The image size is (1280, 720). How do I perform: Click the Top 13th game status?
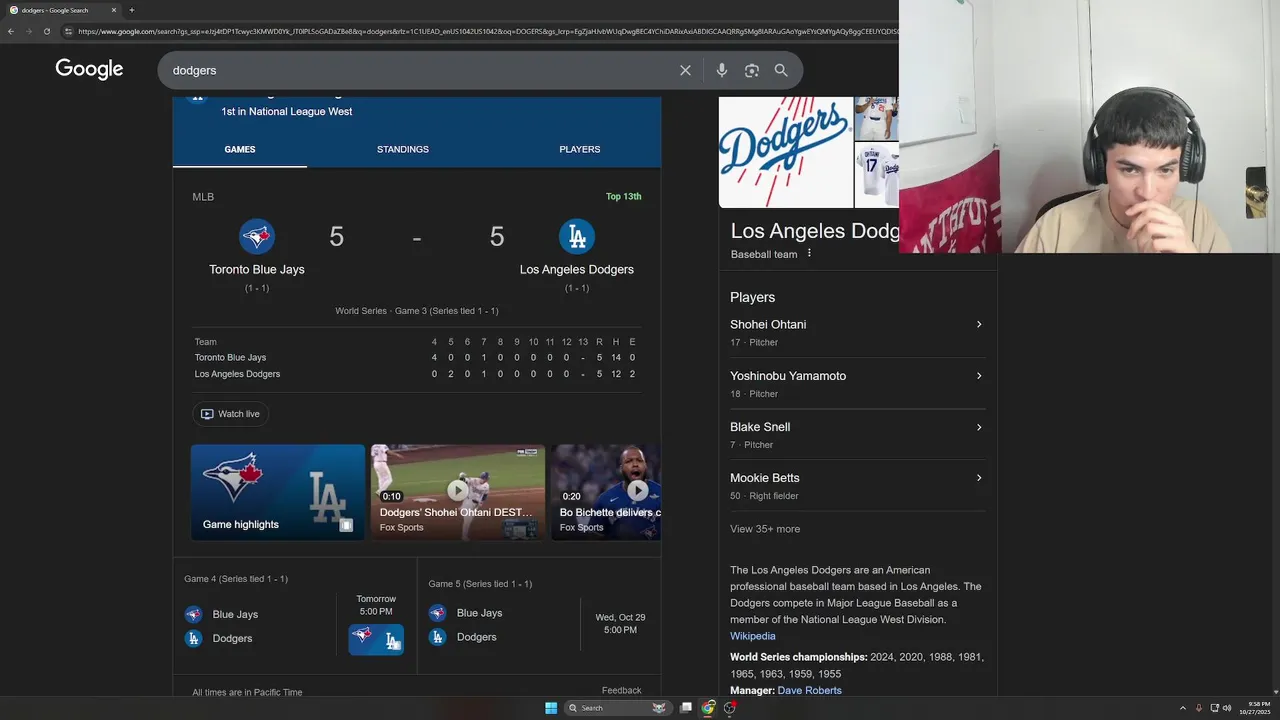point(624,197)
